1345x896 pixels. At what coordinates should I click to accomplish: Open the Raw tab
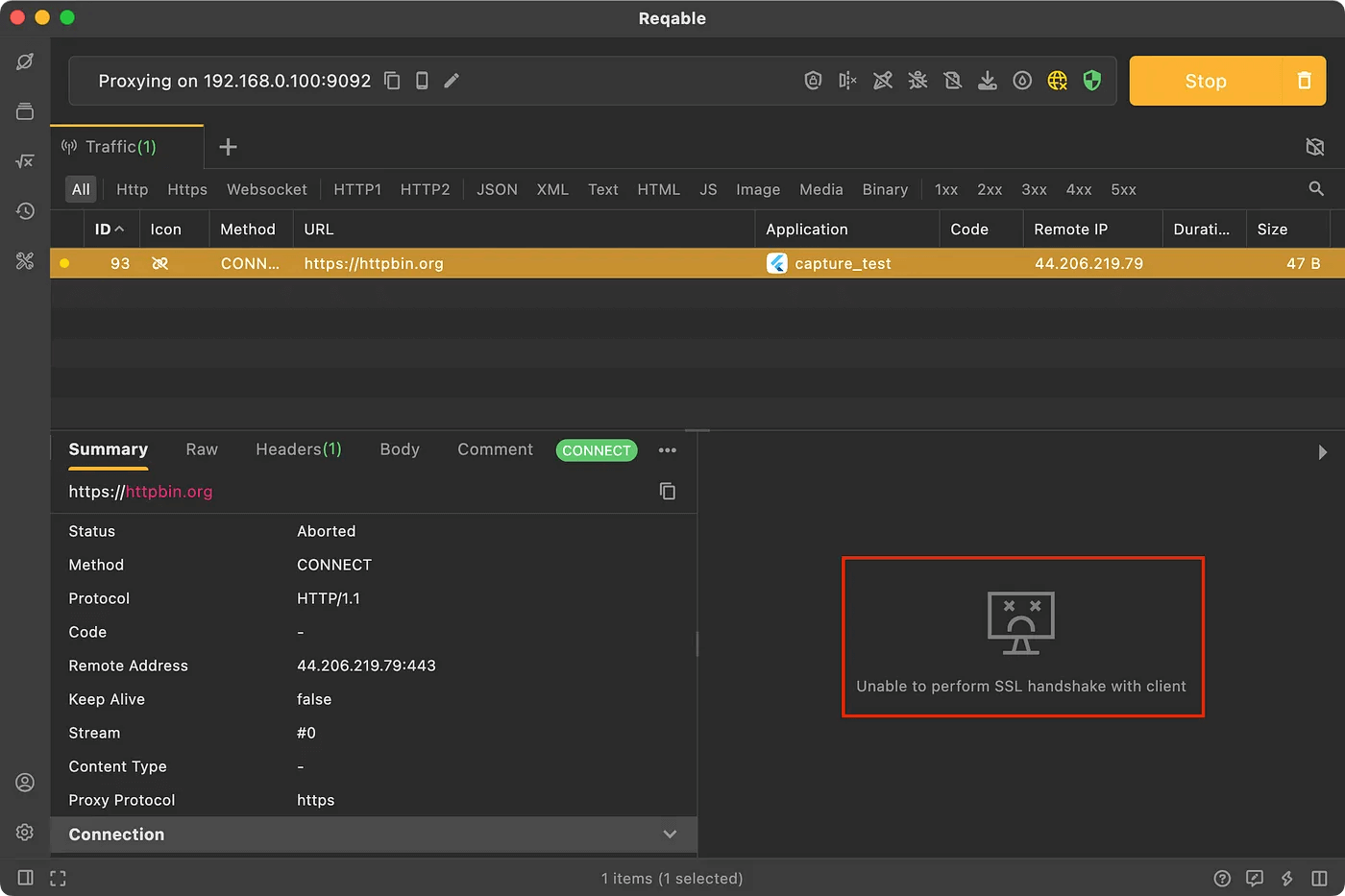pyautogui.click(x=202, y=449)
